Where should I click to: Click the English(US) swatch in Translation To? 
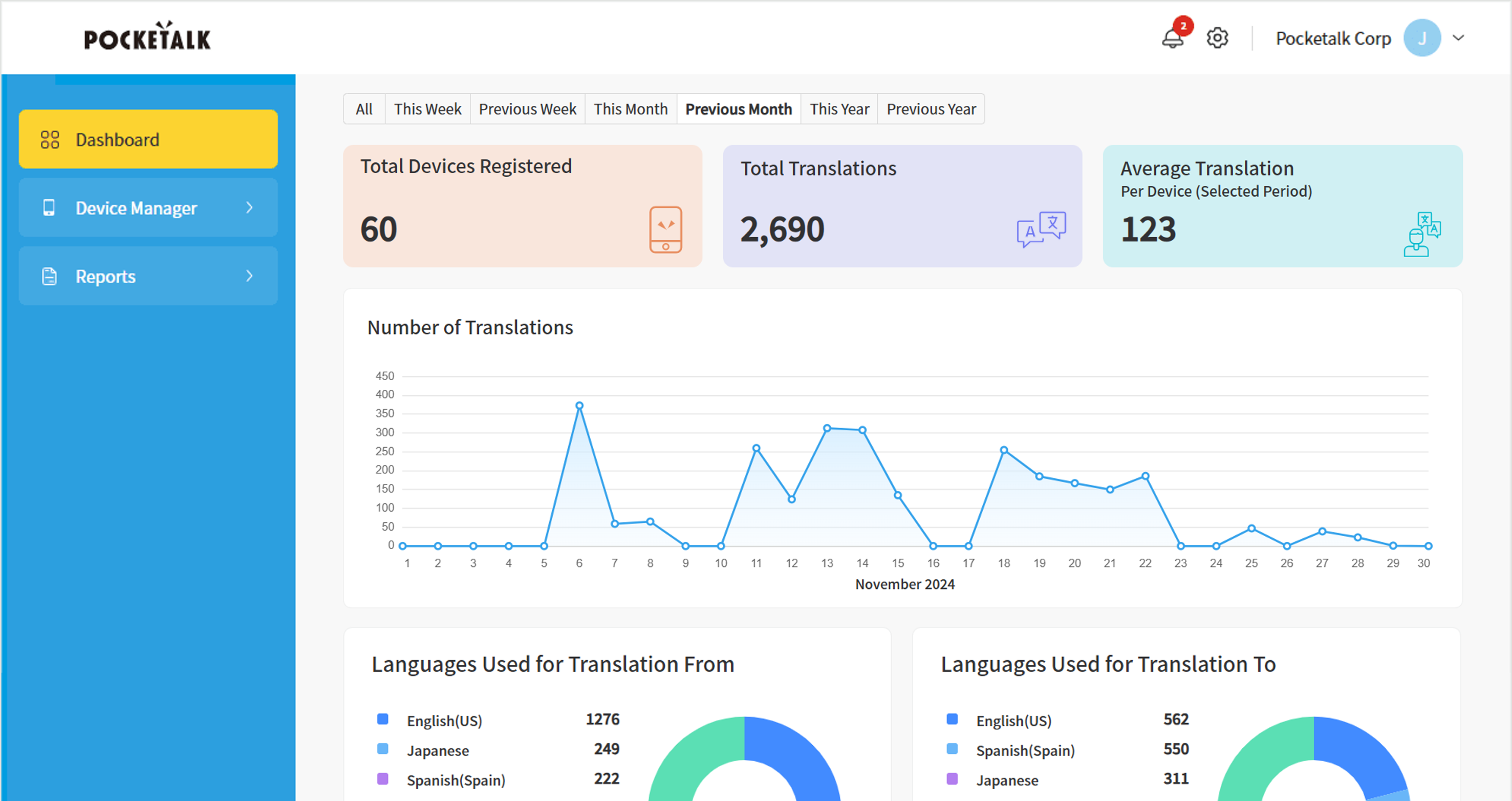(952, 719)
